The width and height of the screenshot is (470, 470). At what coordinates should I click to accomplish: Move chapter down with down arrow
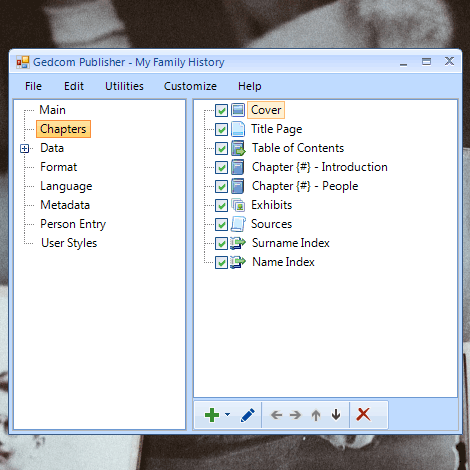click(336, 415)
